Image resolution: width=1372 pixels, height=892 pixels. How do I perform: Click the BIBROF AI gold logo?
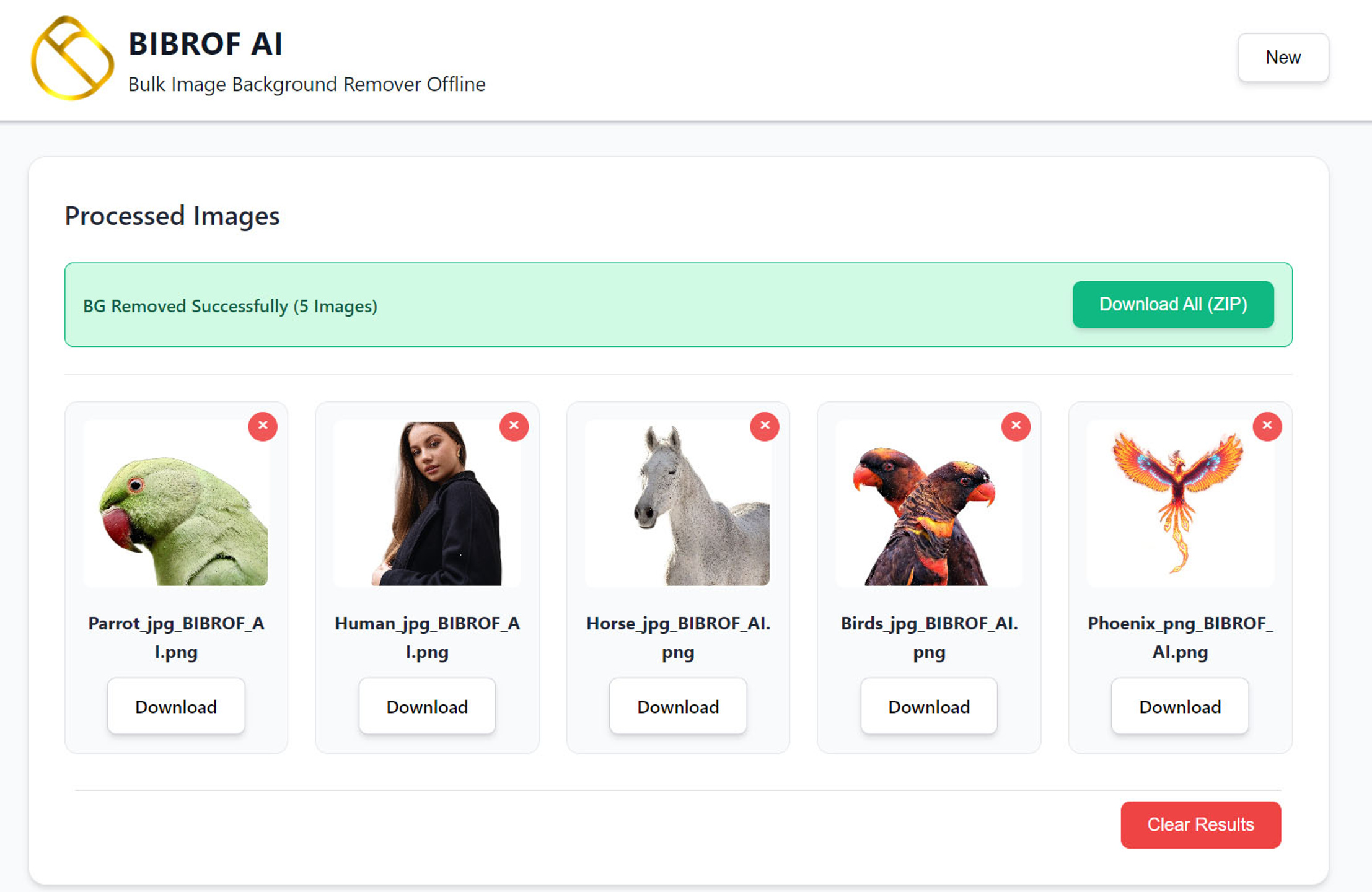[73, 58]
